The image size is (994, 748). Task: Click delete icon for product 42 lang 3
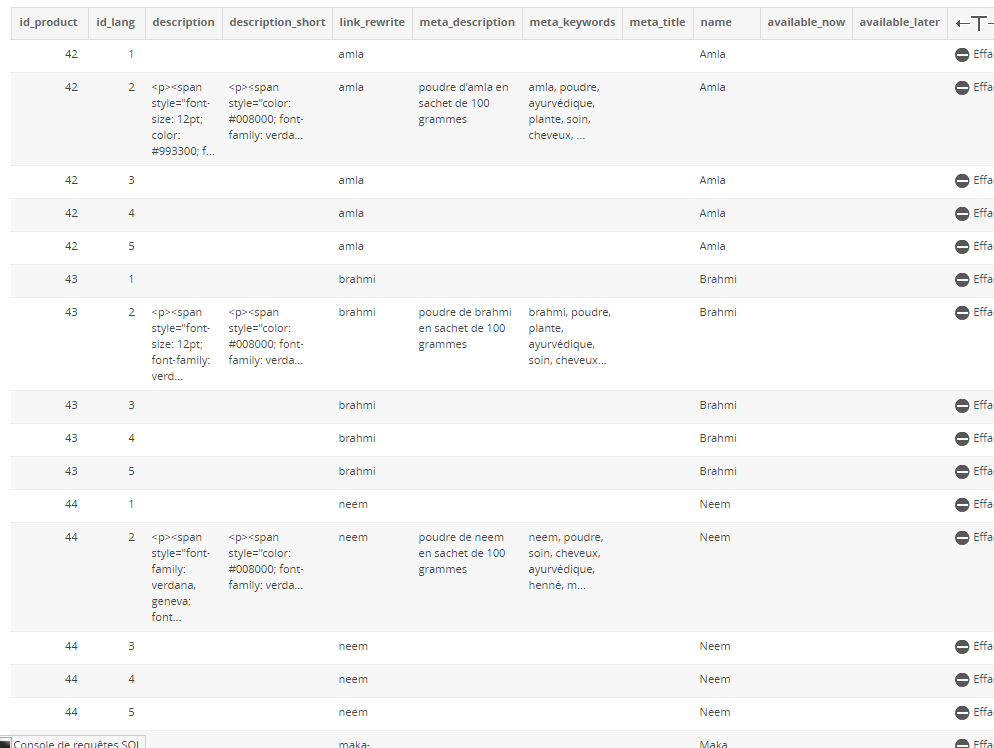(962, 181)
